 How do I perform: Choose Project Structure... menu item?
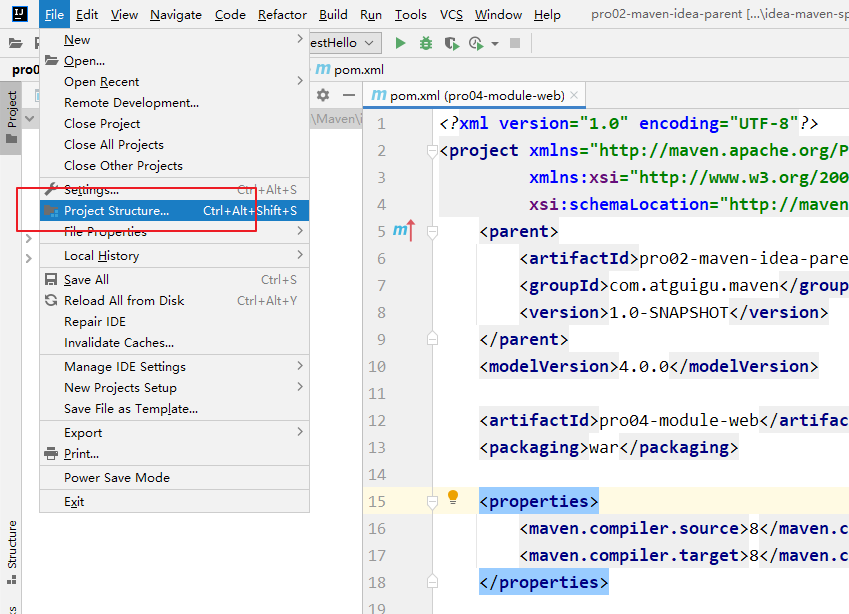click(x=174, y=211)
